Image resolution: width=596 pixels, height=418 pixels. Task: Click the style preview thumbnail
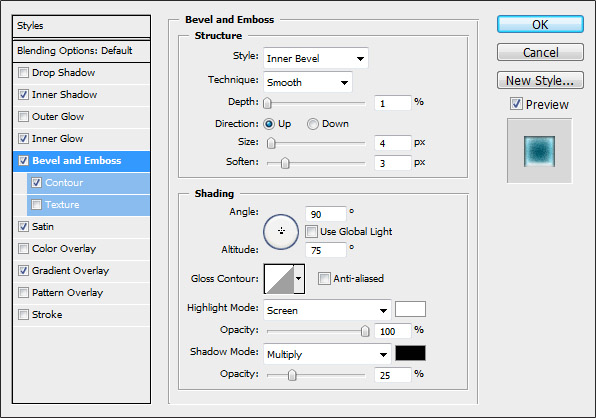pos(539,151)
